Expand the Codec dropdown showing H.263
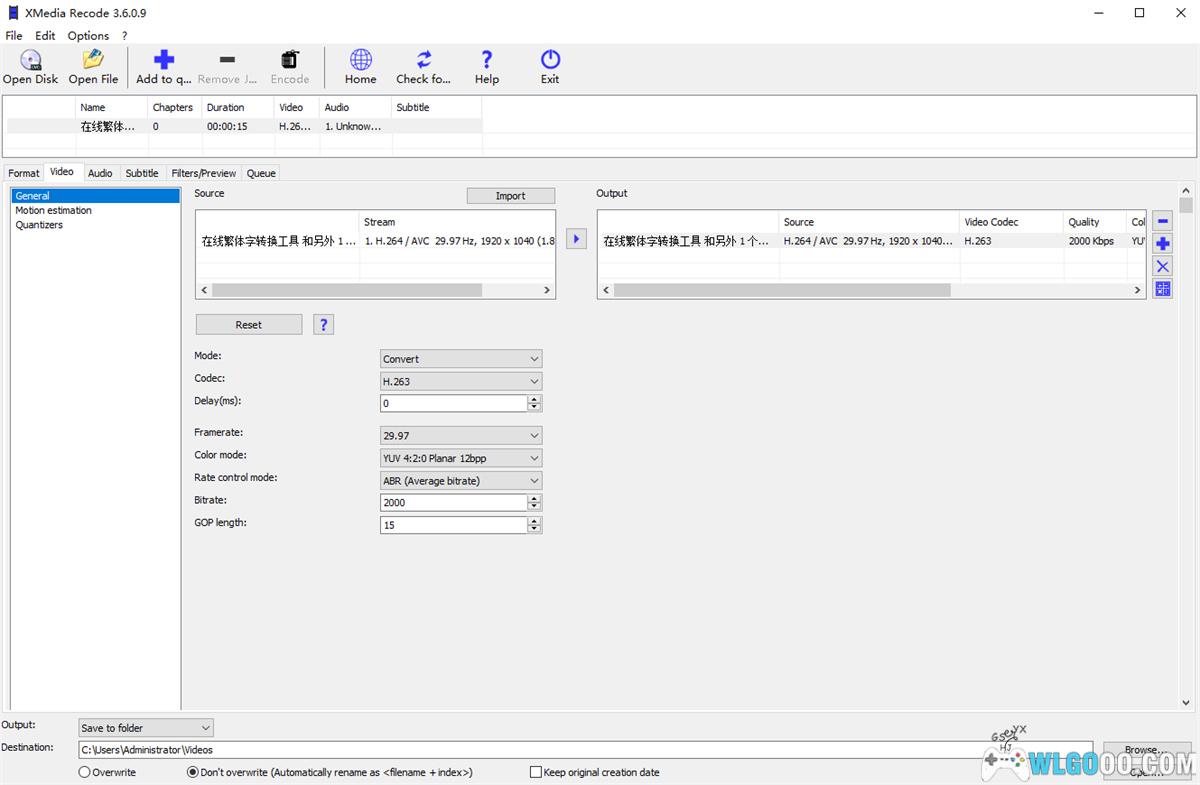 click(461, 381)
